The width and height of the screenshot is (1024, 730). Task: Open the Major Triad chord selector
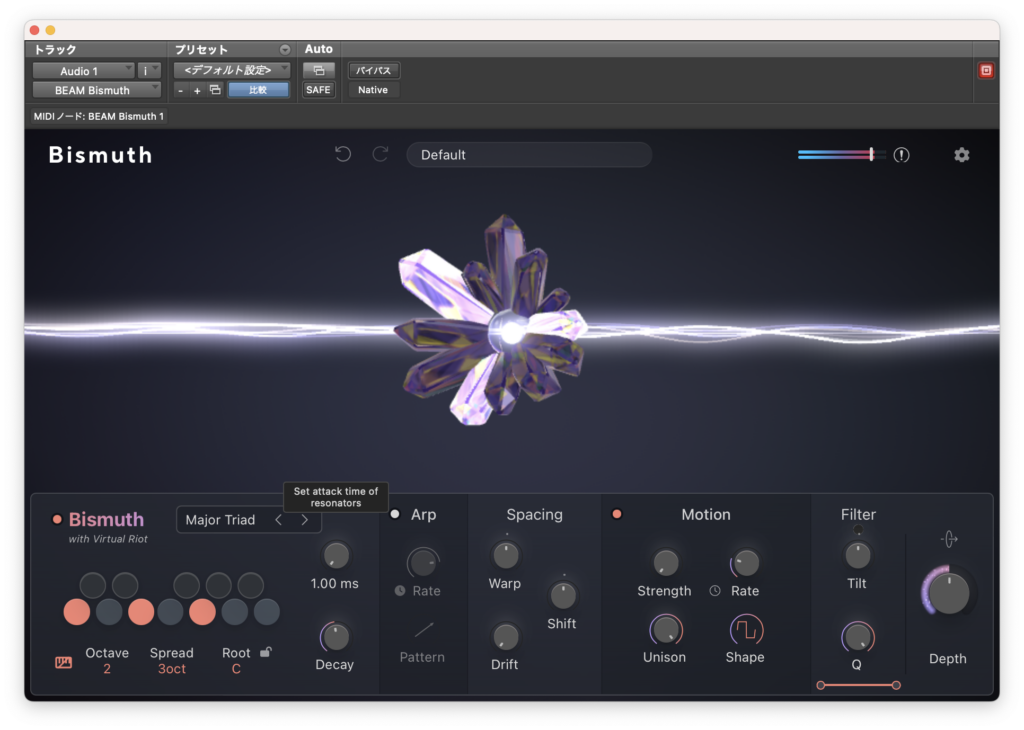pos(249,520)
